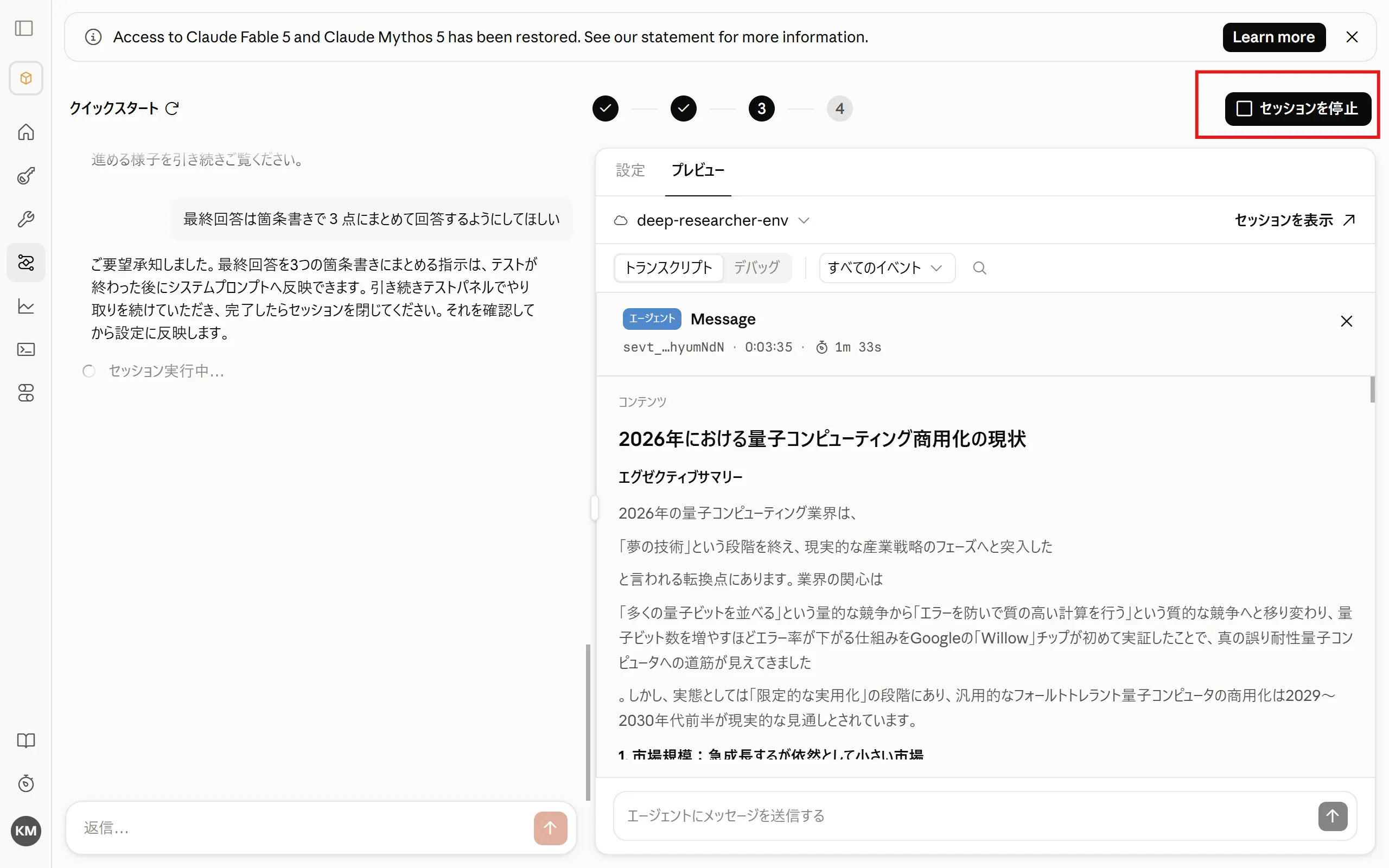The width and height of the screenshot is (1389, 868).
Task: Go to completed step one checkmark
Action: (605, 108)
